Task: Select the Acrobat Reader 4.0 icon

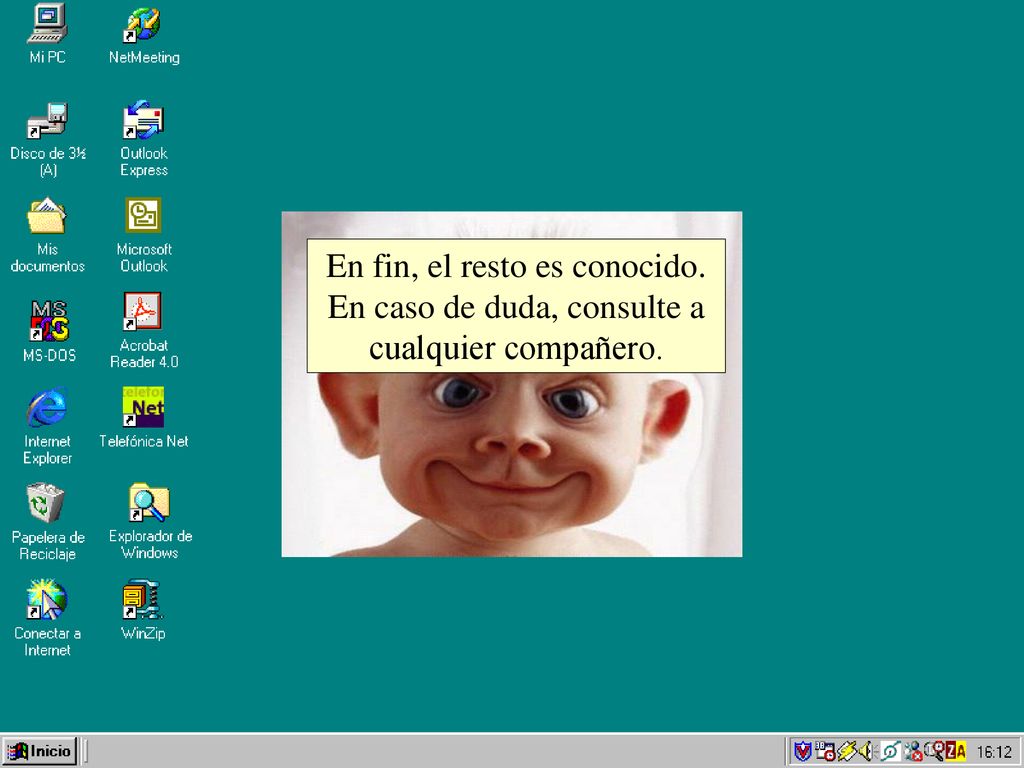Action: pyautogui.click(x=143, y=312)
